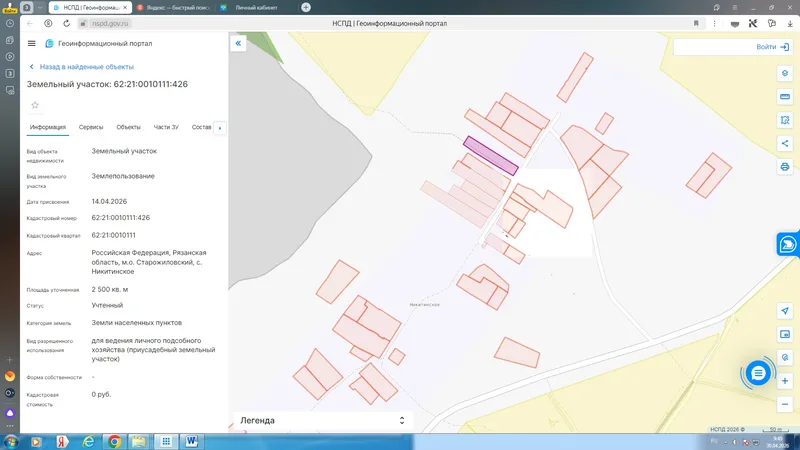Print the map with printer icon

coord(785,167)
